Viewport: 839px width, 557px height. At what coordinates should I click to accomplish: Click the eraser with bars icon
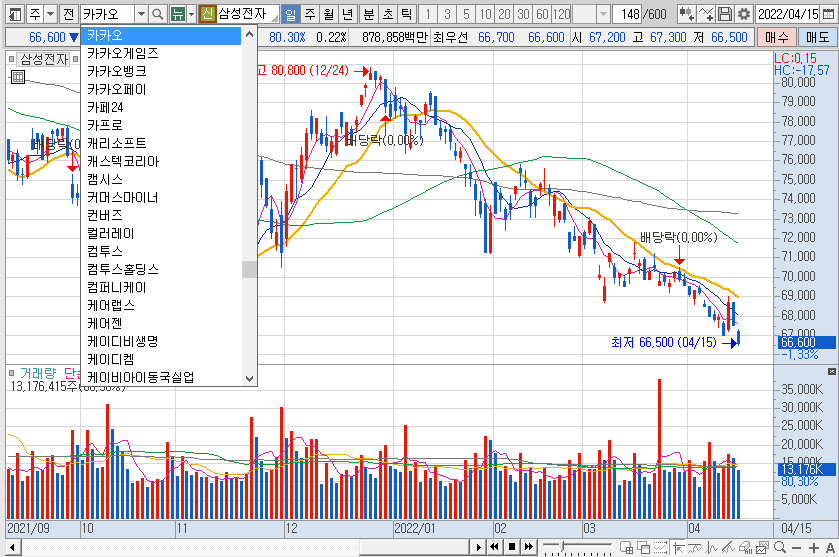745,547
